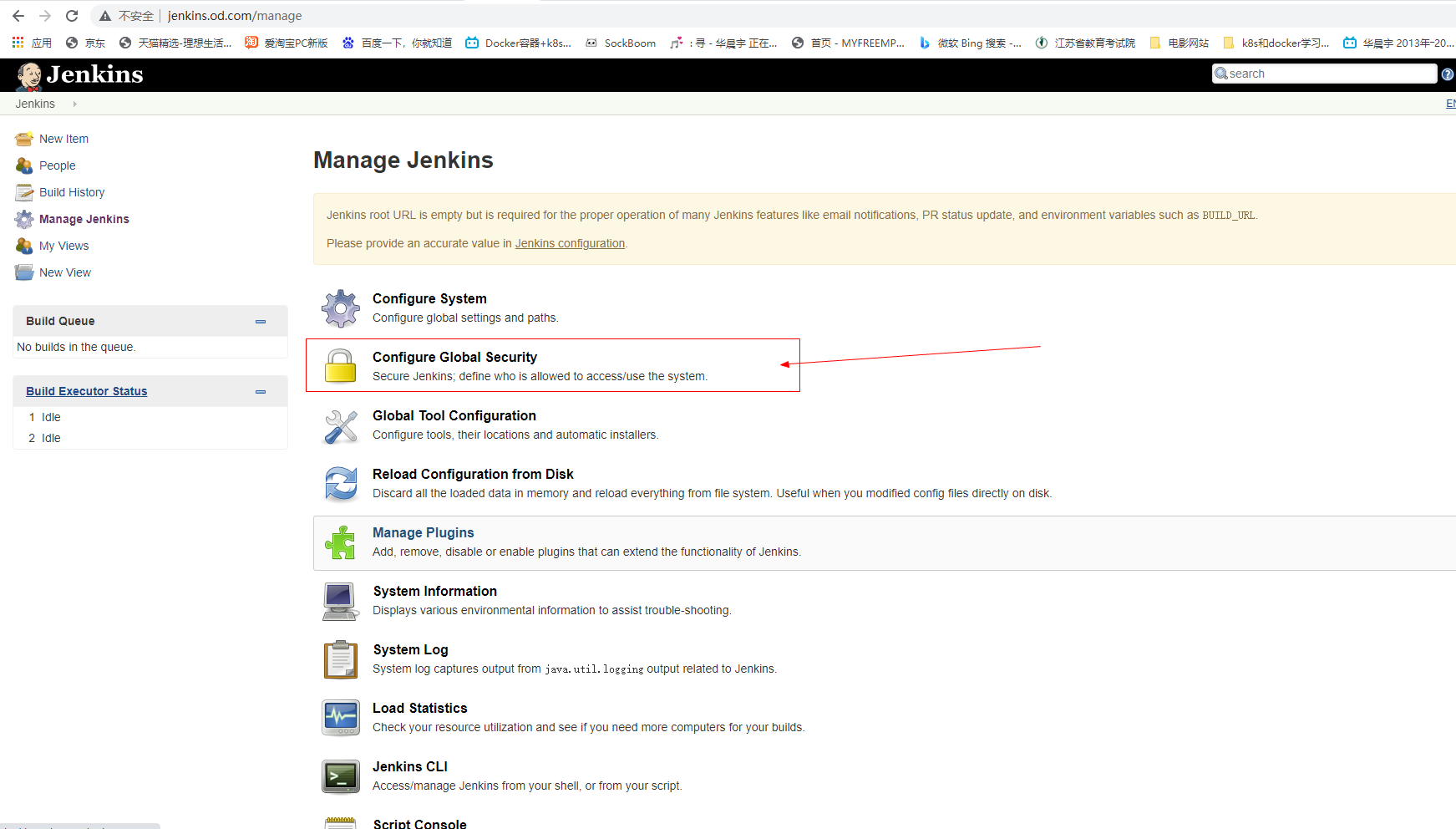
Task: Click the browser back arrow
Action: tap(18, 16)
